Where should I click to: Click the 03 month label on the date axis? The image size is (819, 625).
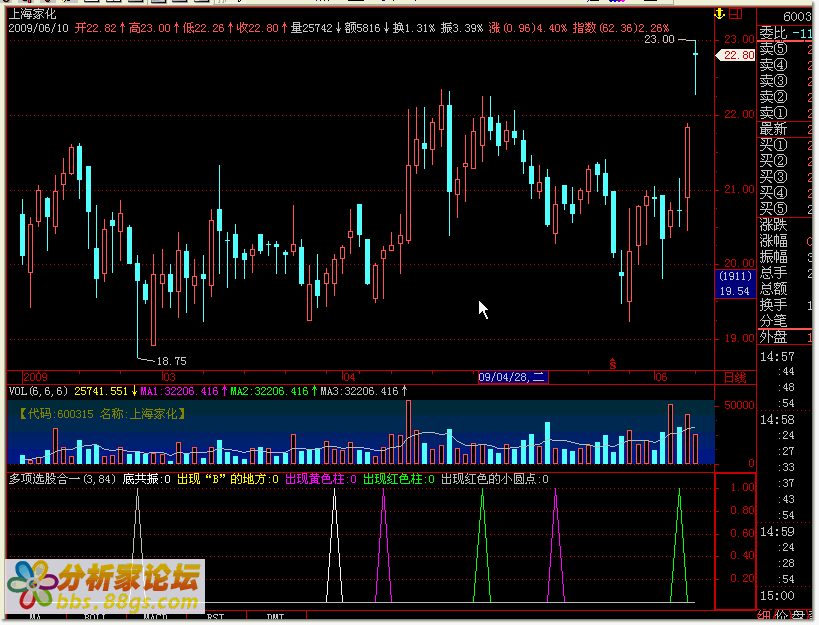169,377
